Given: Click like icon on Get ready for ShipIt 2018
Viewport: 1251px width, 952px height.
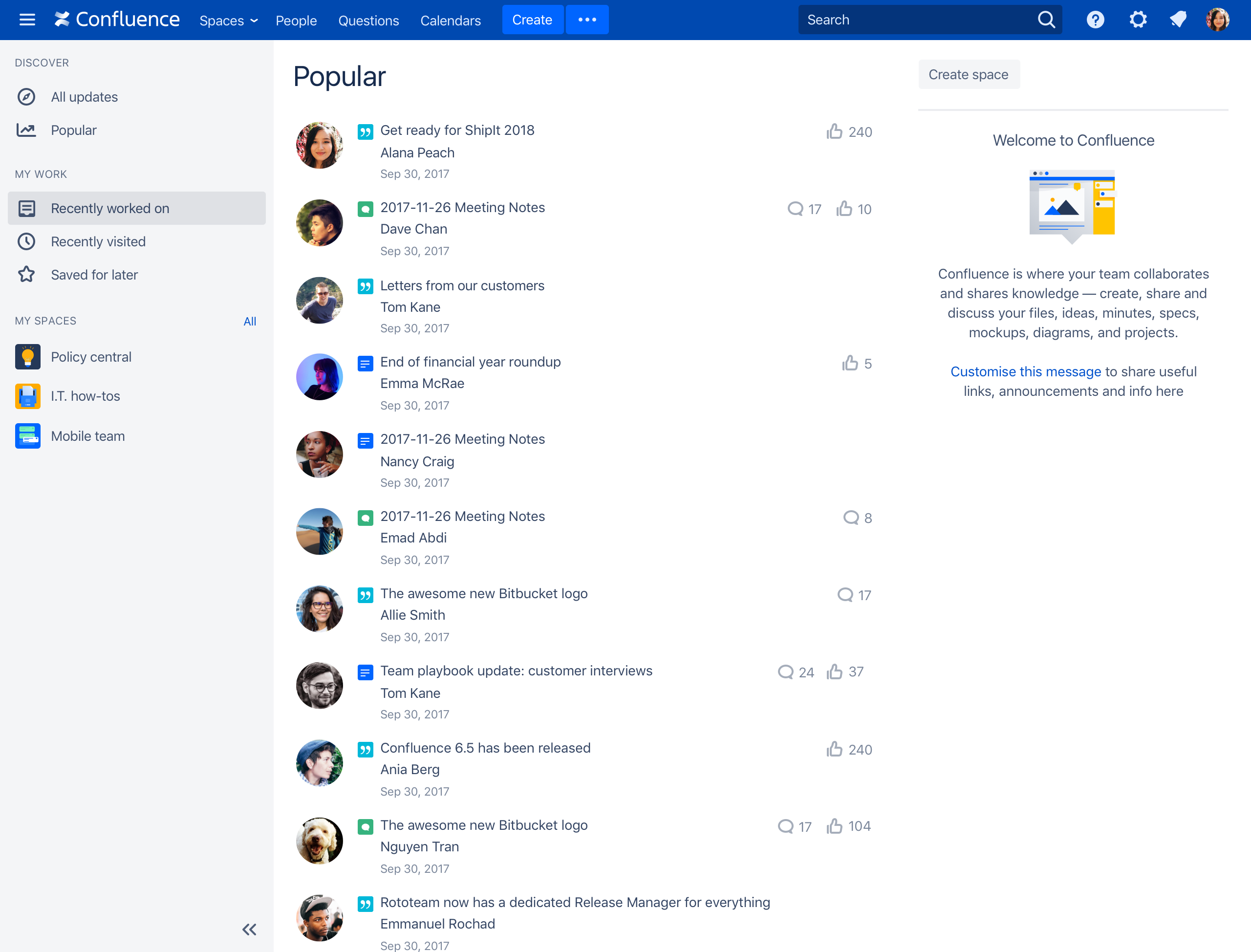Looking at the screenshot, I should click(x=834, y=131).
